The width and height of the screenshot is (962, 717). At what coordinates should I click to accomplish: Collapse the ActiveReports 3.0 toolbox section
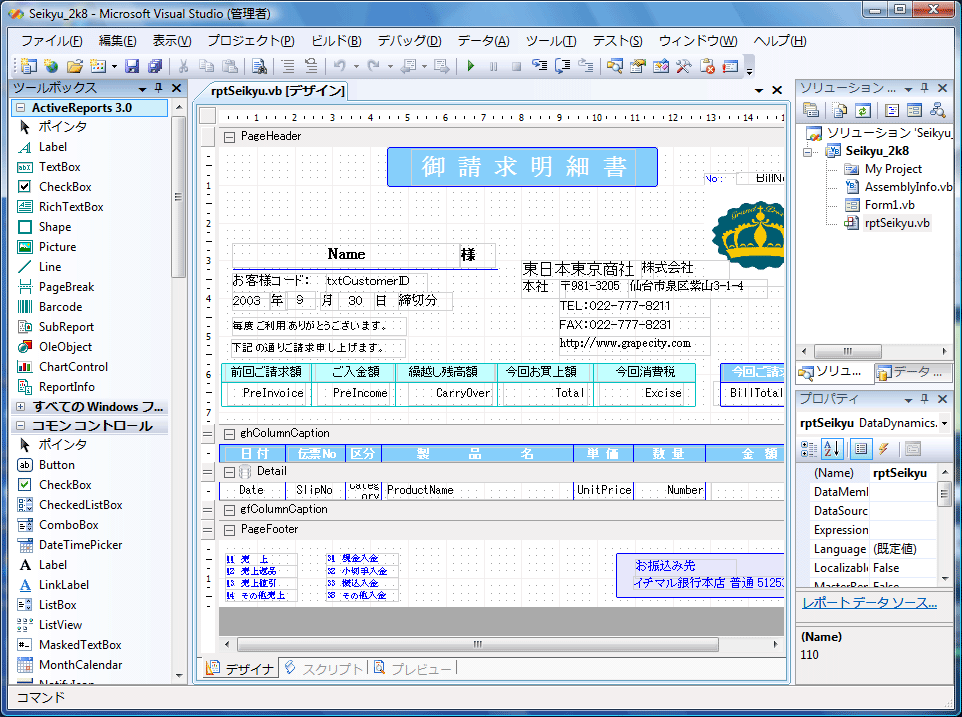tap(23, 107)
